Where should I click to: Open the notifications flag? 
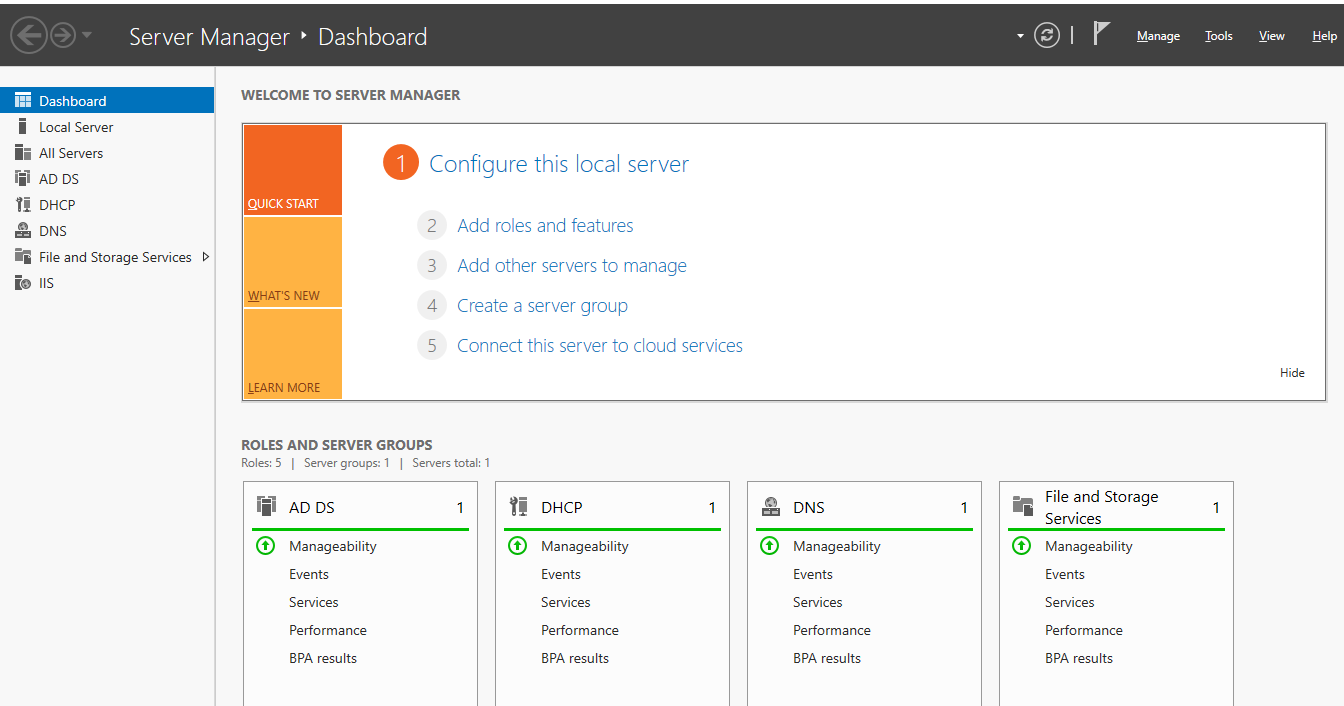pyautogui.click(x=1101, y=34)
